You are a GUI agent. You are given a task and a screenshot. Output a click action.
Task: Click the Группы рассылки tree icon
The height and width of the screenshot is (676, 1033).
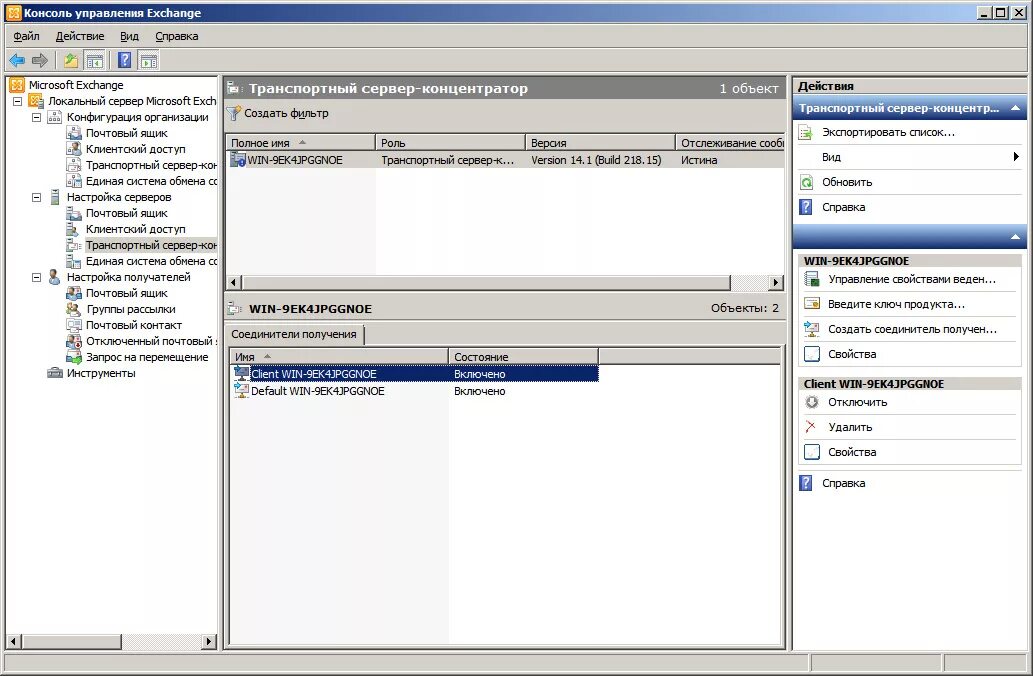74,309
